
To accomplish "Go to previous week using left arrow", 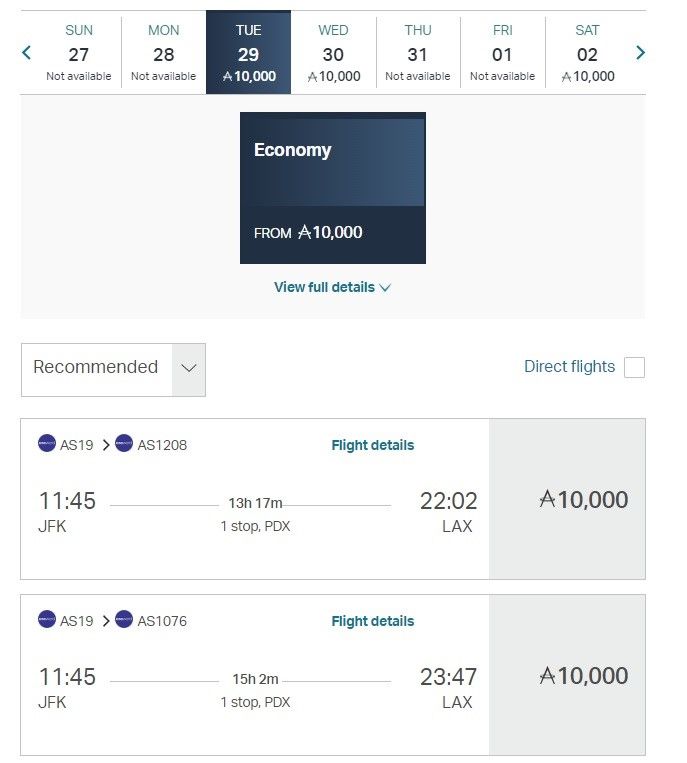I will 27,53.
